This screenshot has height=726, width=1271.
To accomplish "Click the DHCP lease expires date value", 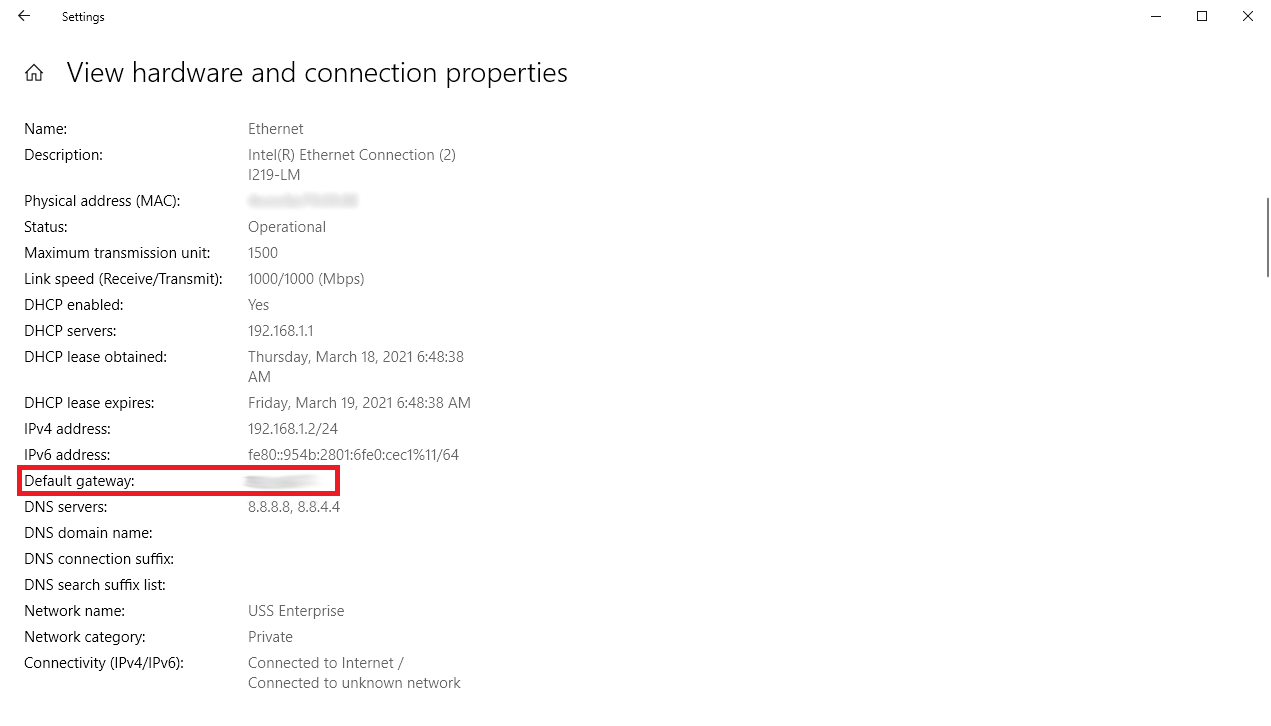I will click(359, 403).
